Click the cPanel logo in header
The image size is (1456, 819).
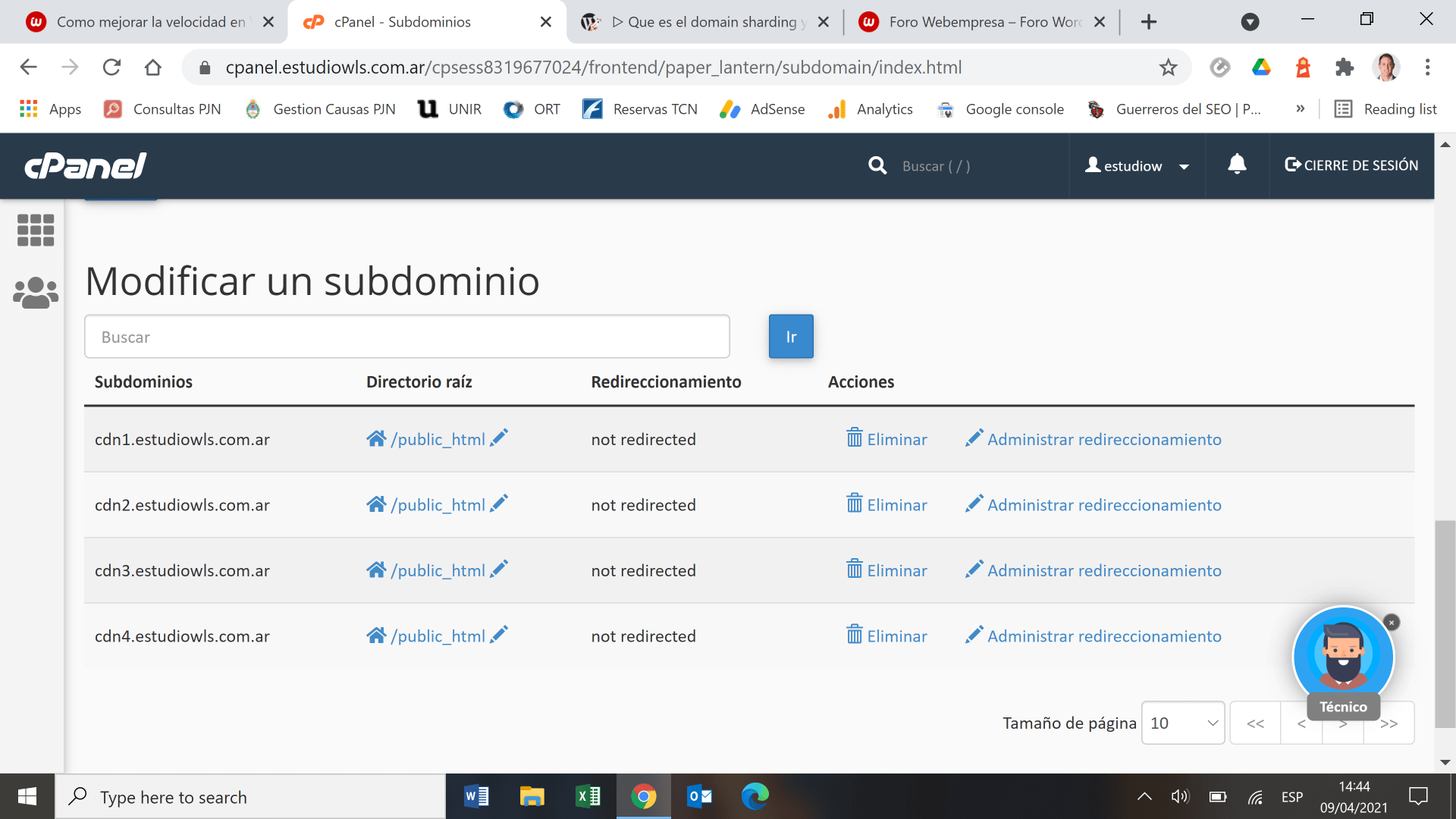(x=85, y=166)
